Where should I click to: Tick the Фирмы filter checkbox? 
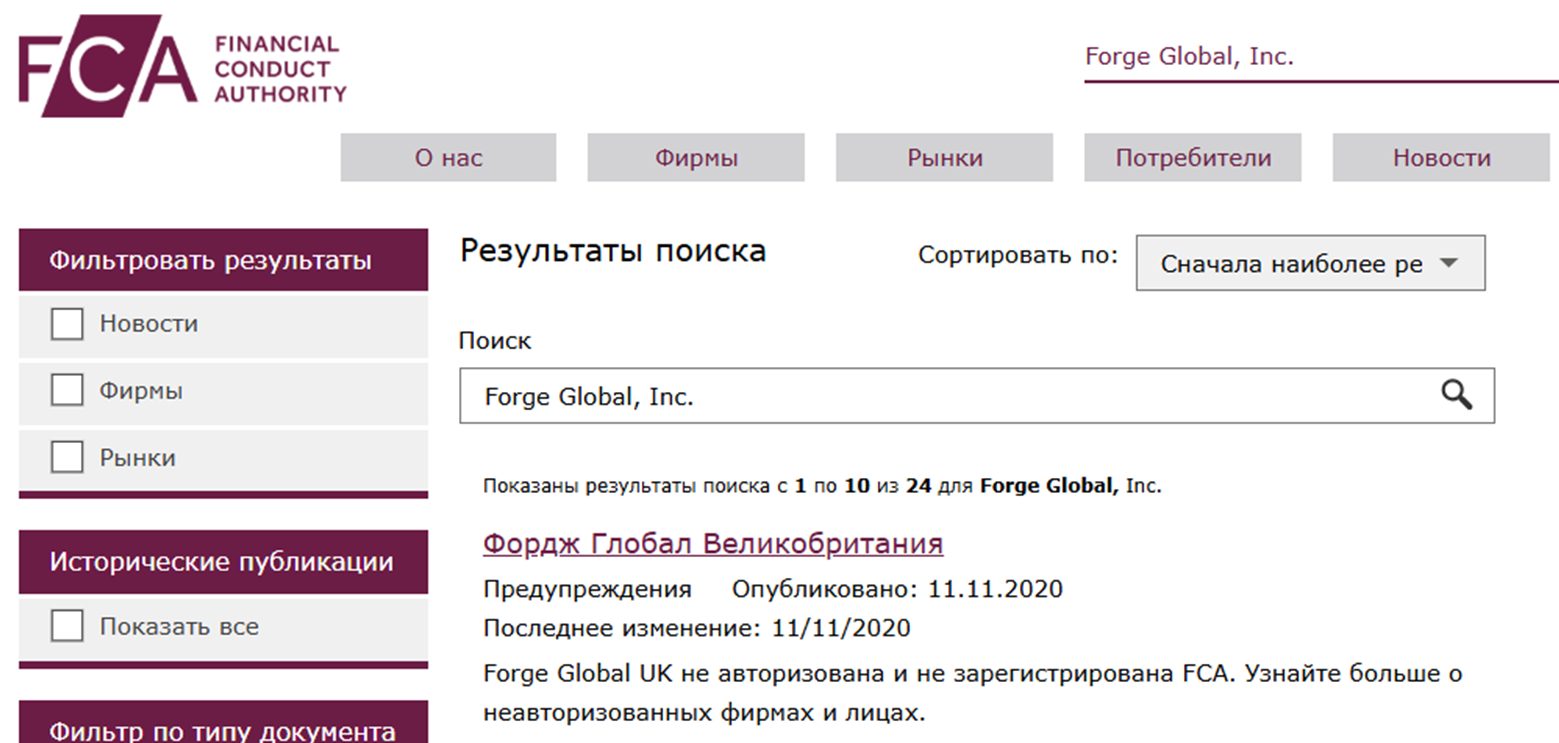[67, 391]
